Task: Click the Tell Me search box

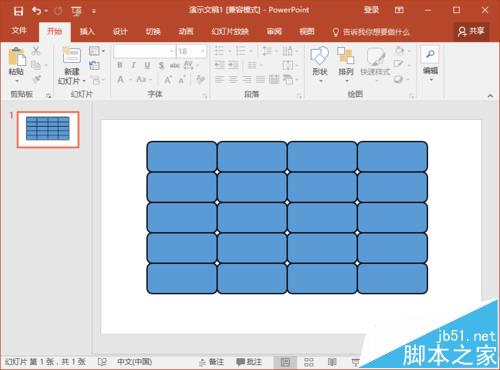Action: (371, 32)
